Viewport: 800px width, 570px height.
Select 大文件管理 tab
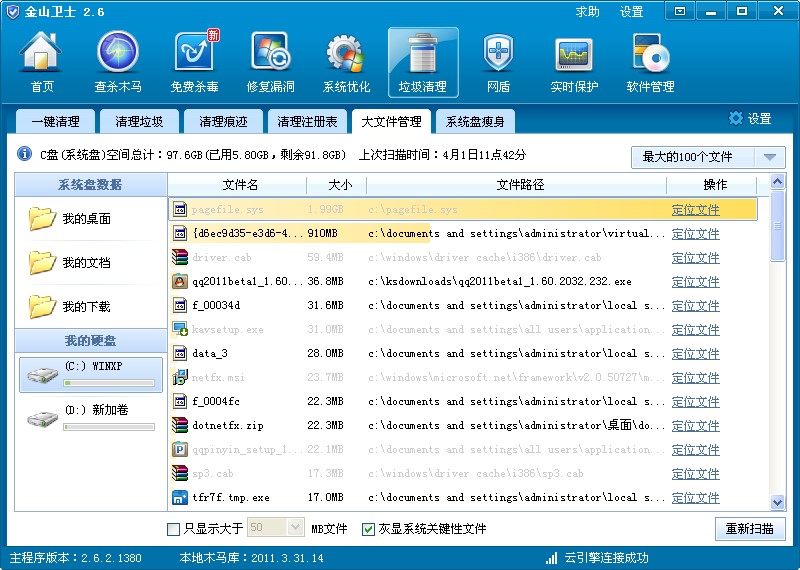(x=391, y=121)
